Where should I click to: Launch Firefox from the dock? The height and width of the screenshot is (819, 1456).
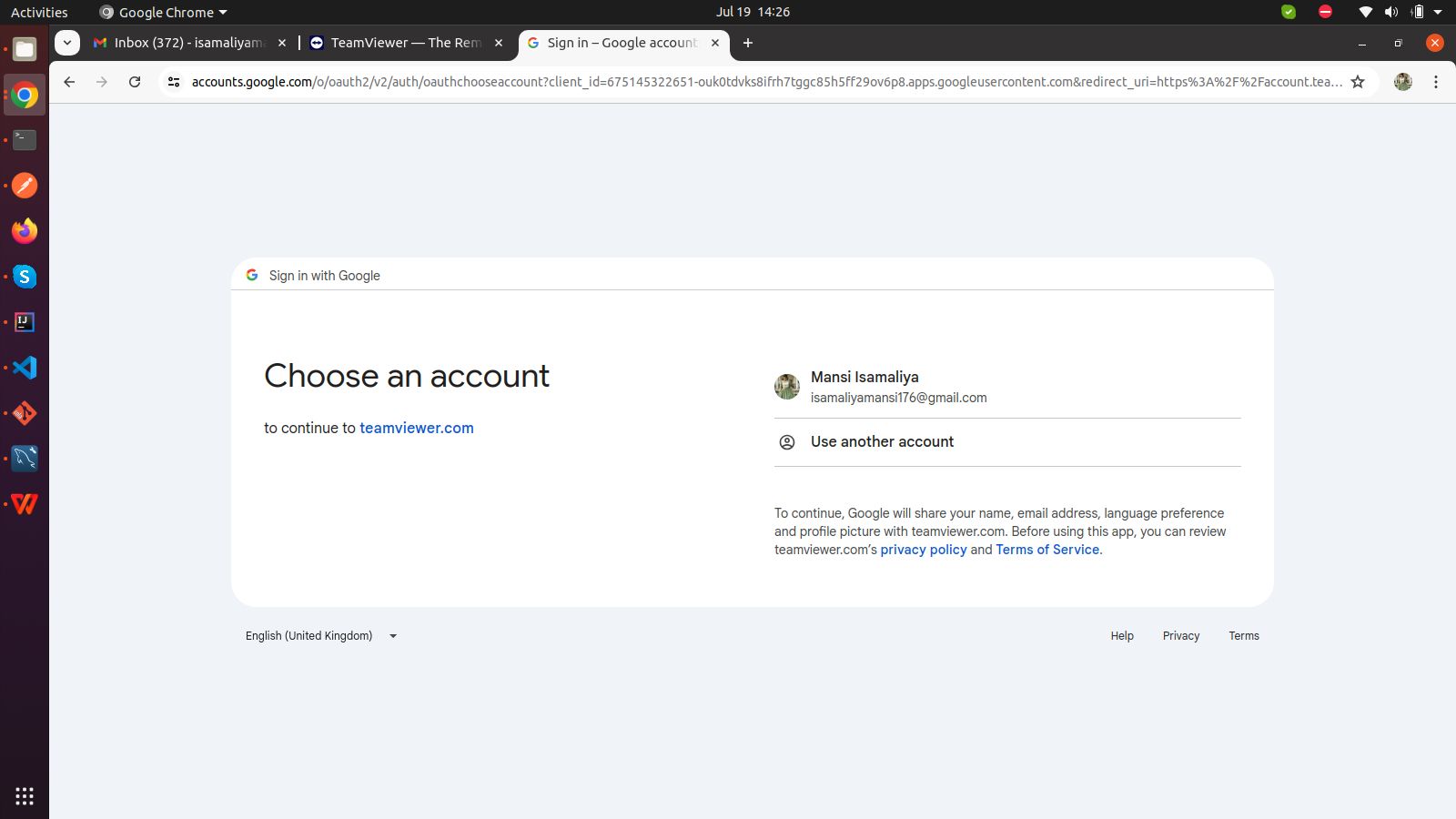pos(25,231)
